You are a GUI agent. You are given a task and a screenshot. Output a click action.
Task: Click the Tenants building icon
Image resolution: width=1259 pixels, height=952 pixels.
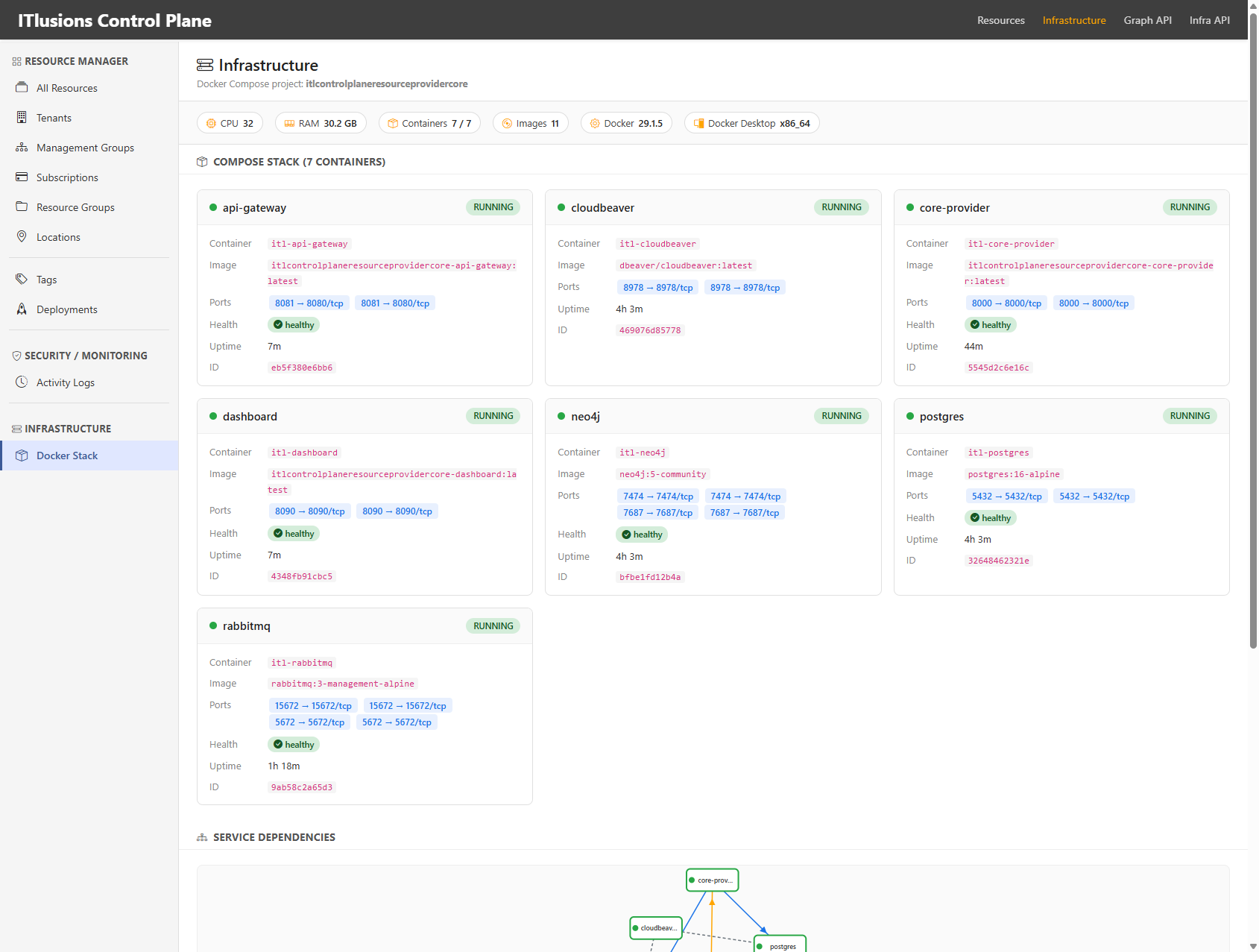(22, 118)
